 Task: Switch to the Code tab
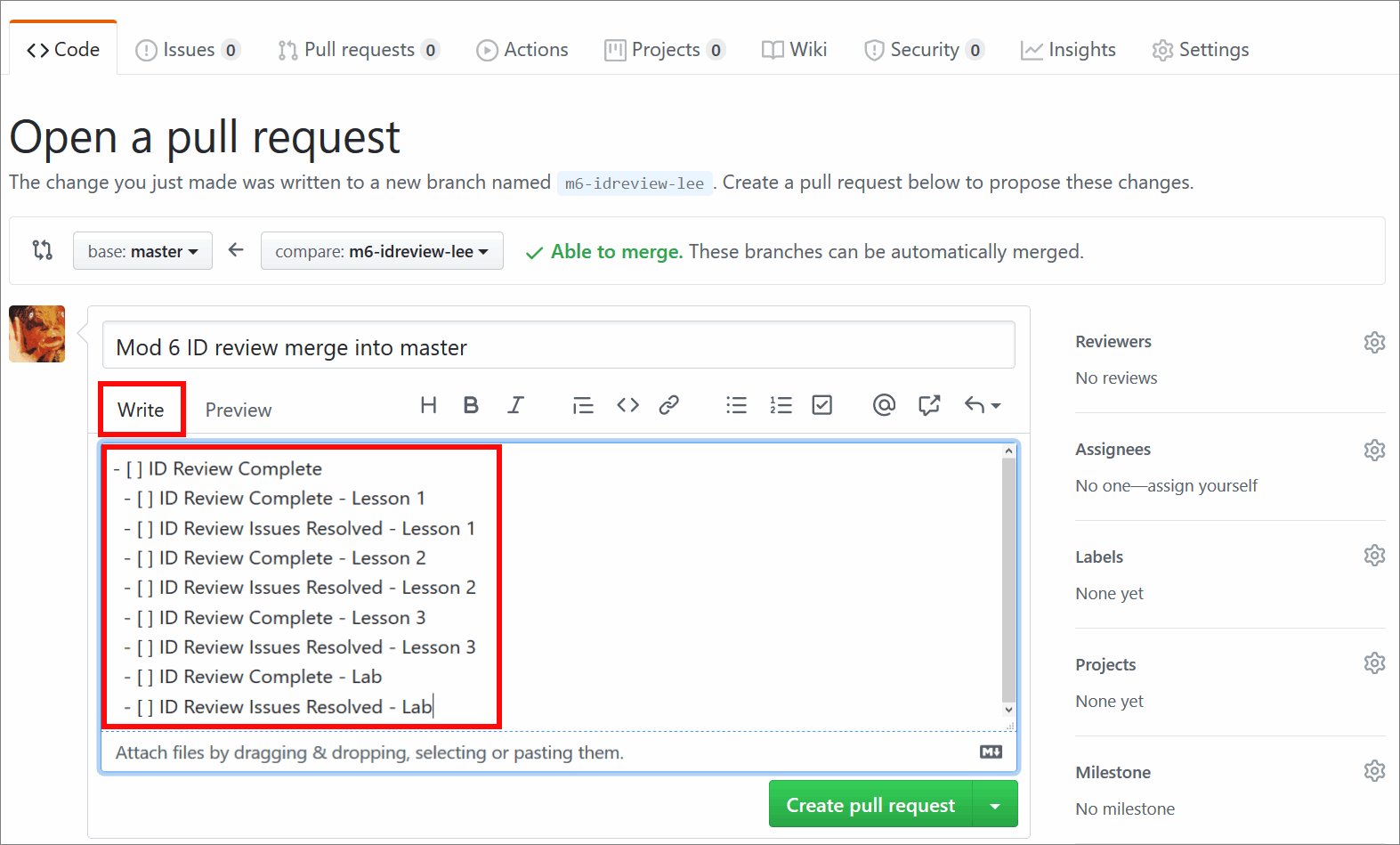[x=63, y=50]
